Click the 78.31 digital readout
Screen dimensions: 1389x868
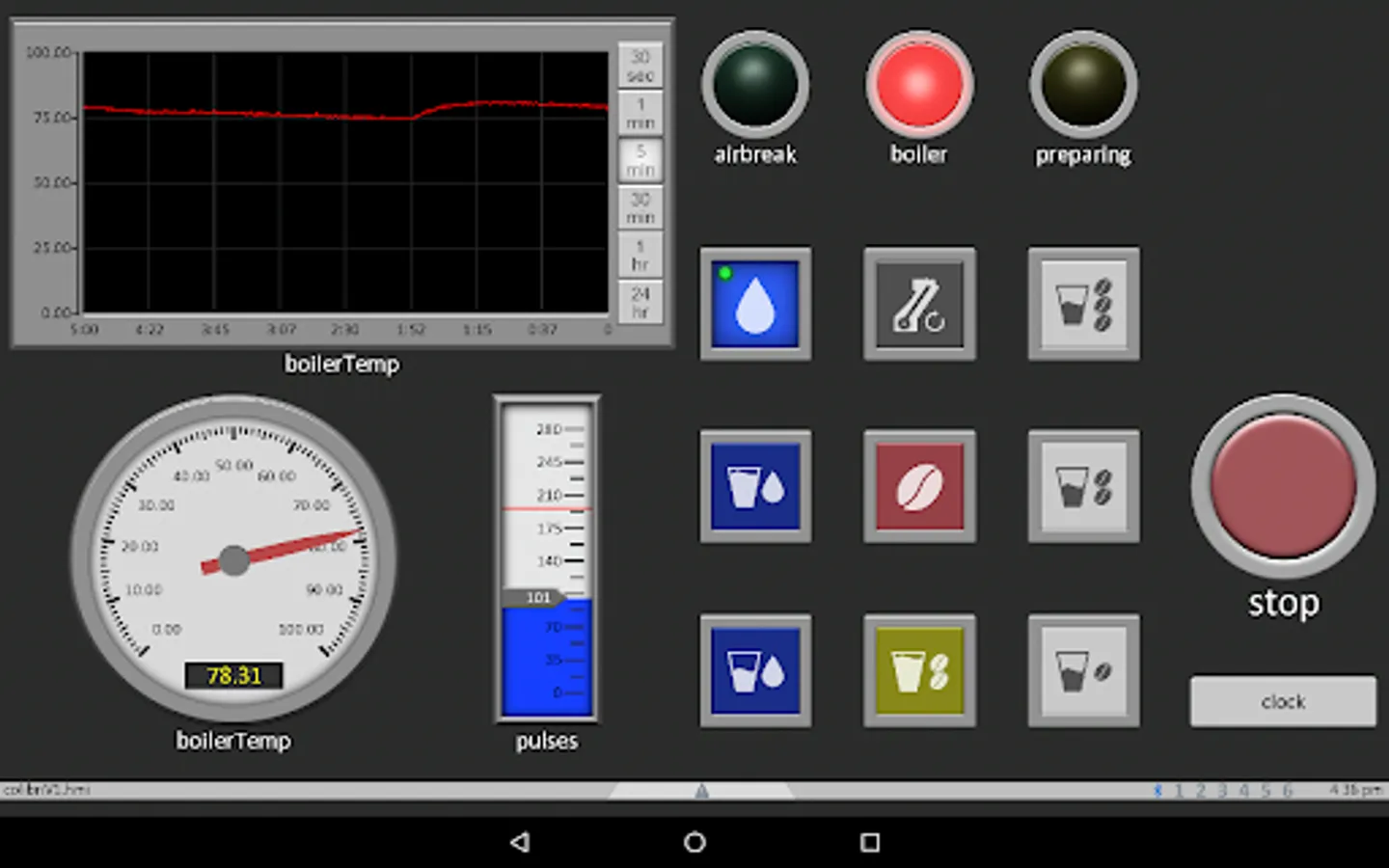[233, 675]
